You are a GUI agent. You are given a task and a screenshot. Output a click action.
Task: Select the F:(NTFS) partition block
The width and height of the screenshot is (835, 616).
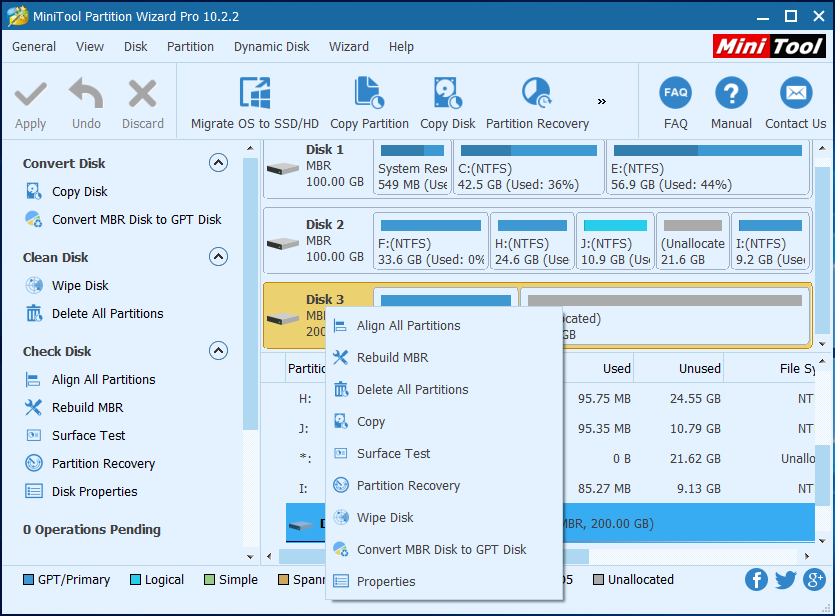point(431,241)
